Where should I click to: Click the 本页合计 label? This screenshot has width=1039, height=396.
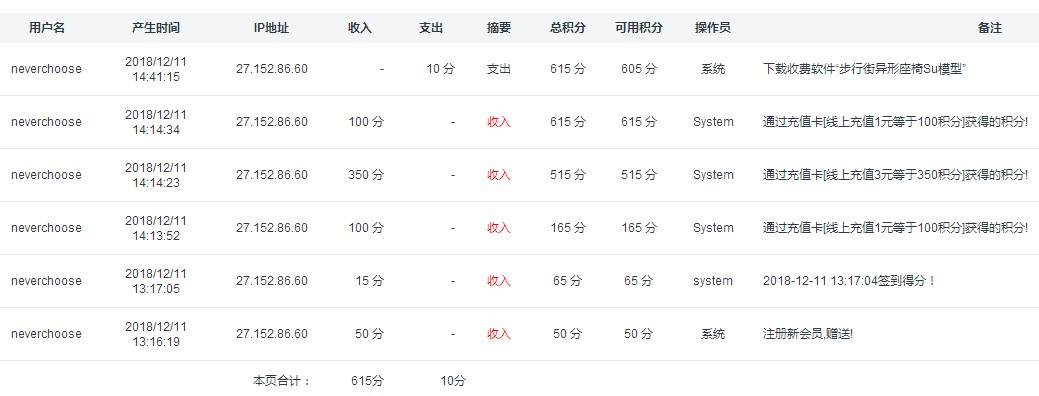click(282, 381)
